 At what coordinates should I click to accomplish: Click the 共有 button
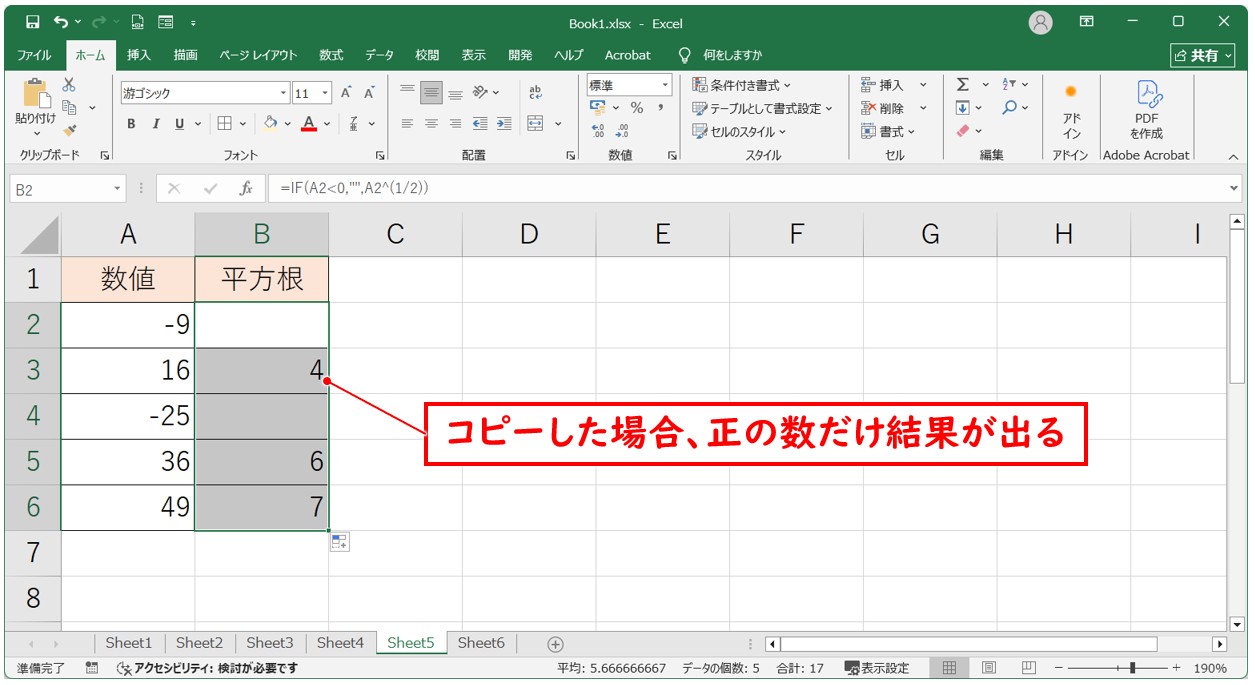[1203, 55]
